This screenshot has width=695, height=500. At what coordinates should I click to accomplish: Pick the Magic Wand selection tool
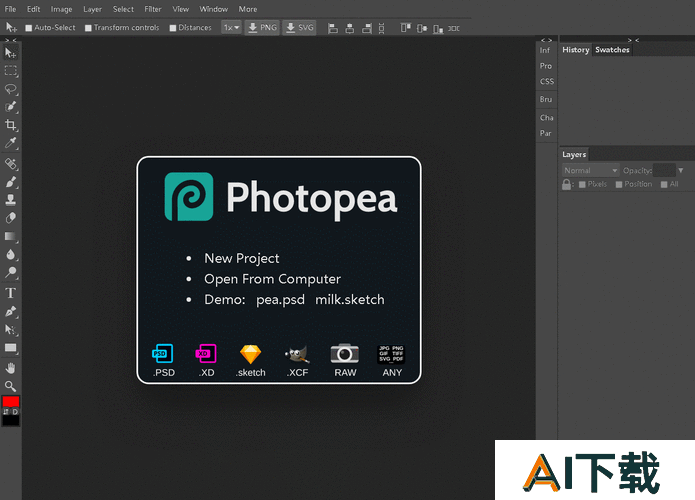(10, 107)
